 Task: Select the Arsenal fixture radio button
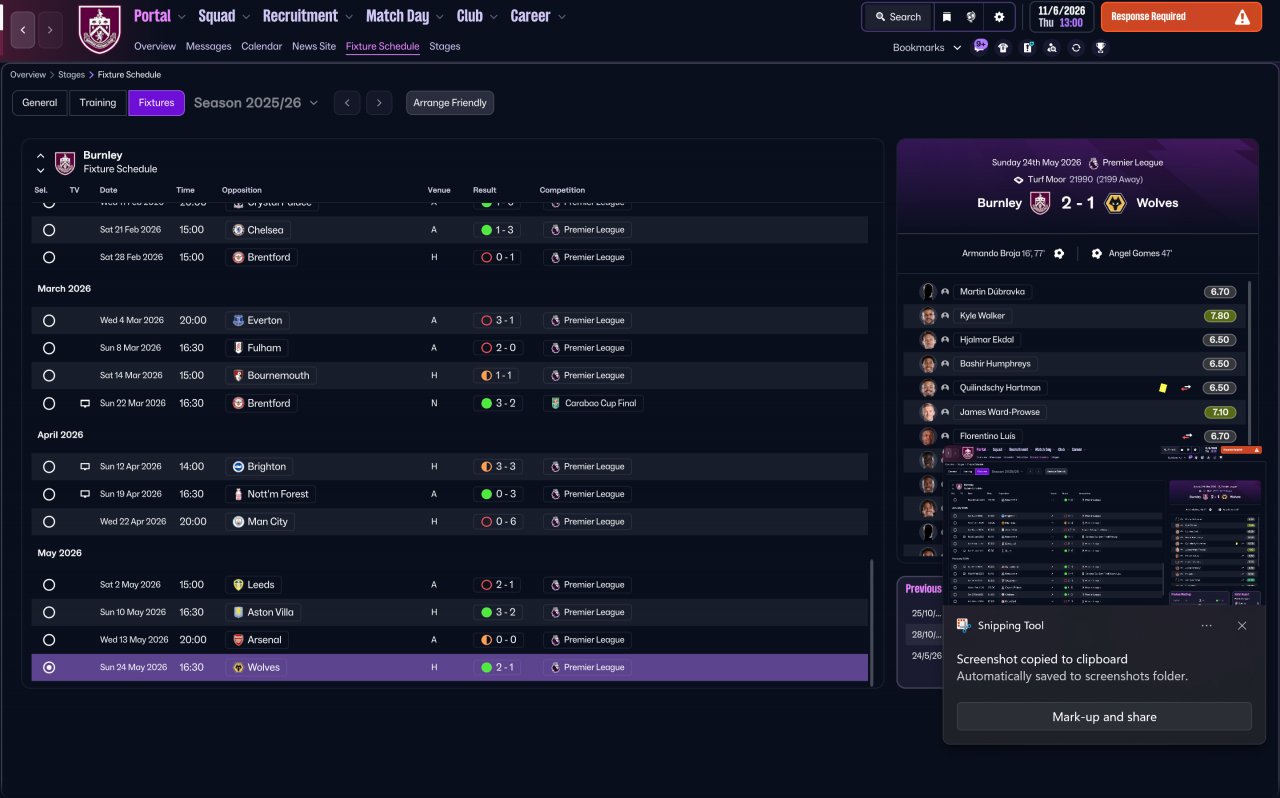tap(49, 640)
